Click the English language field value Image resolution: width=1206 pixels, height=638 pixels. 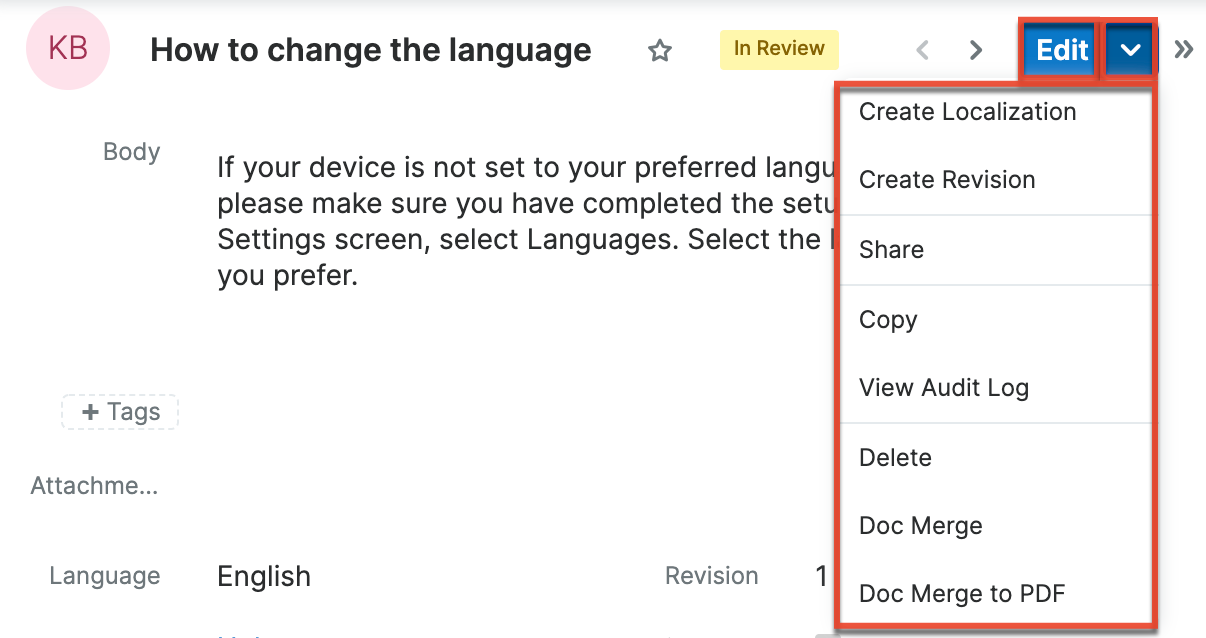(x=264, y=576)
